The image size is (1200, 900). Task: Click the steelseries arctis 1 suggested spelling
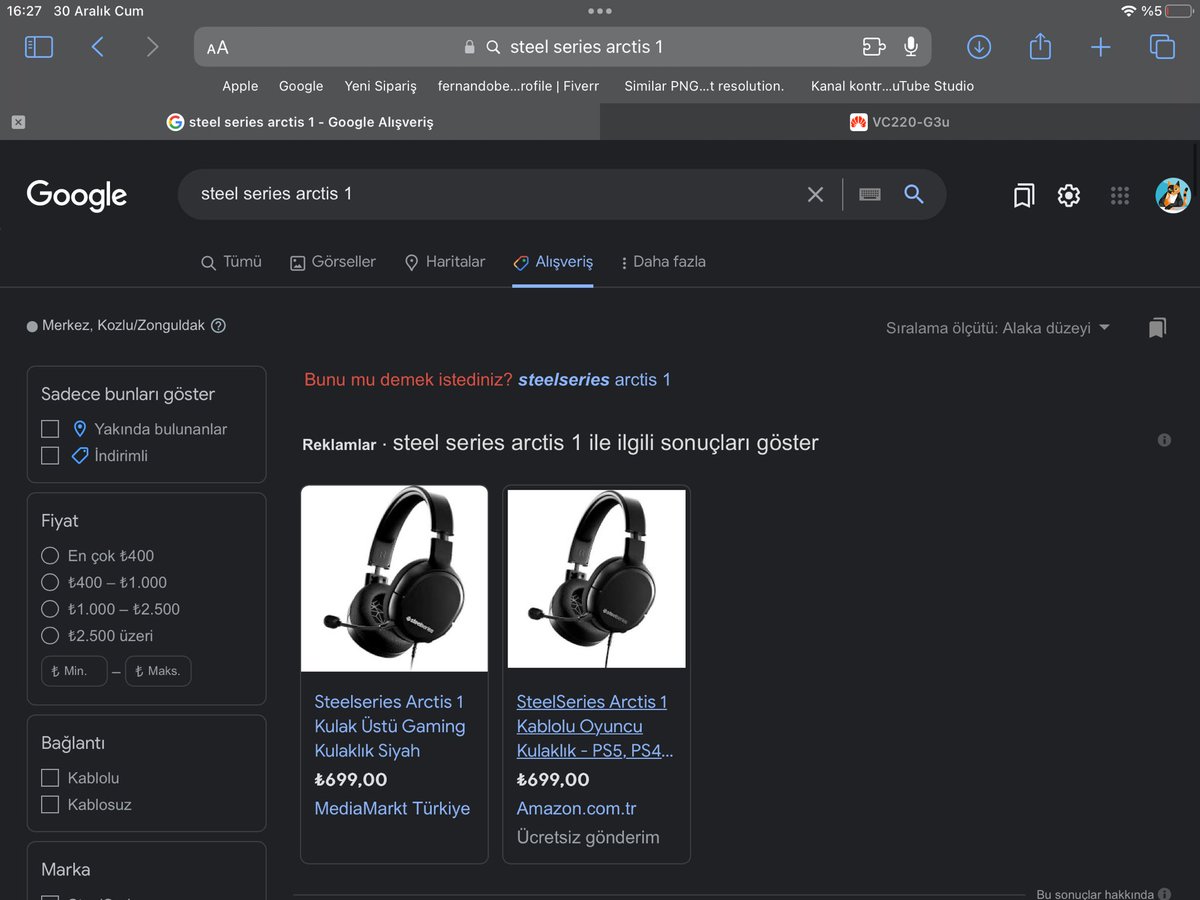(x=594, y=380)
